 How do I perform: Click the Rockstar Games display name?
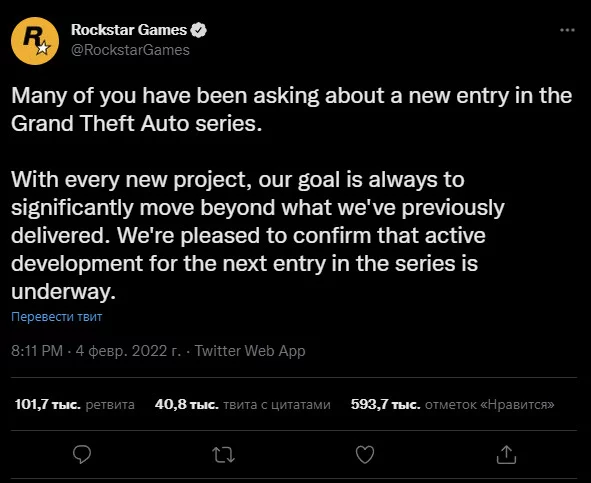(129, 30)
